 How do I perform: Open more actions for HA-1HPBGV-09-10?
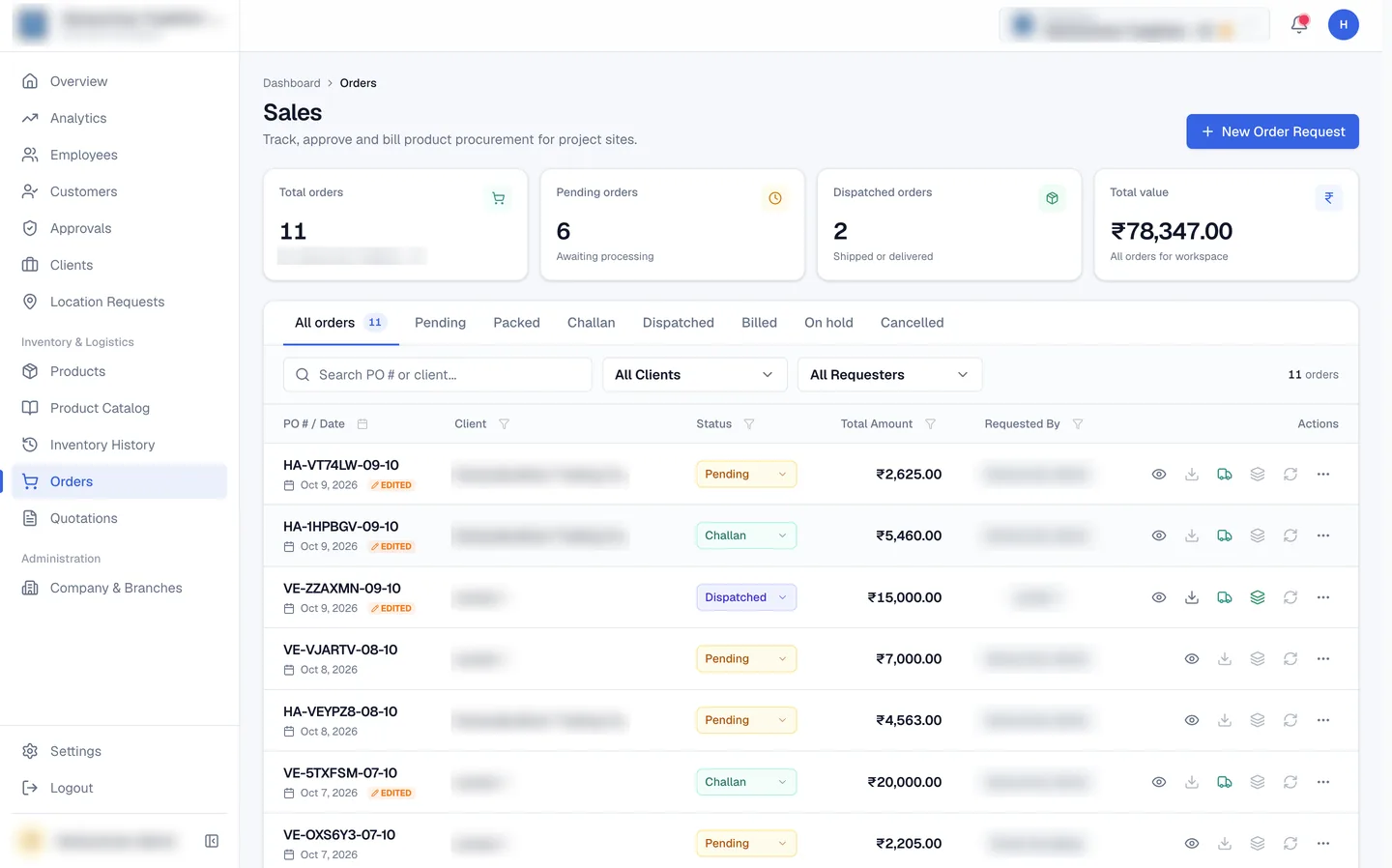click(1323, 535)
